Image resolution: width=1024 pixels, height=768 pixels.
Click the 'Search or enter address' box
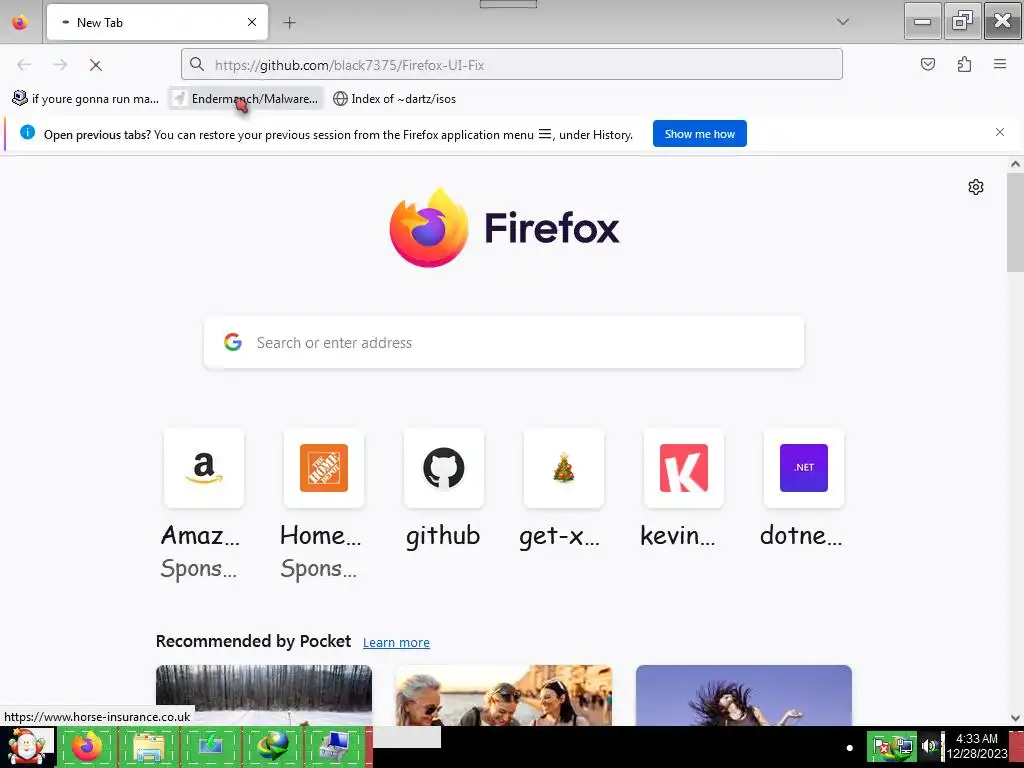point(504,343)
